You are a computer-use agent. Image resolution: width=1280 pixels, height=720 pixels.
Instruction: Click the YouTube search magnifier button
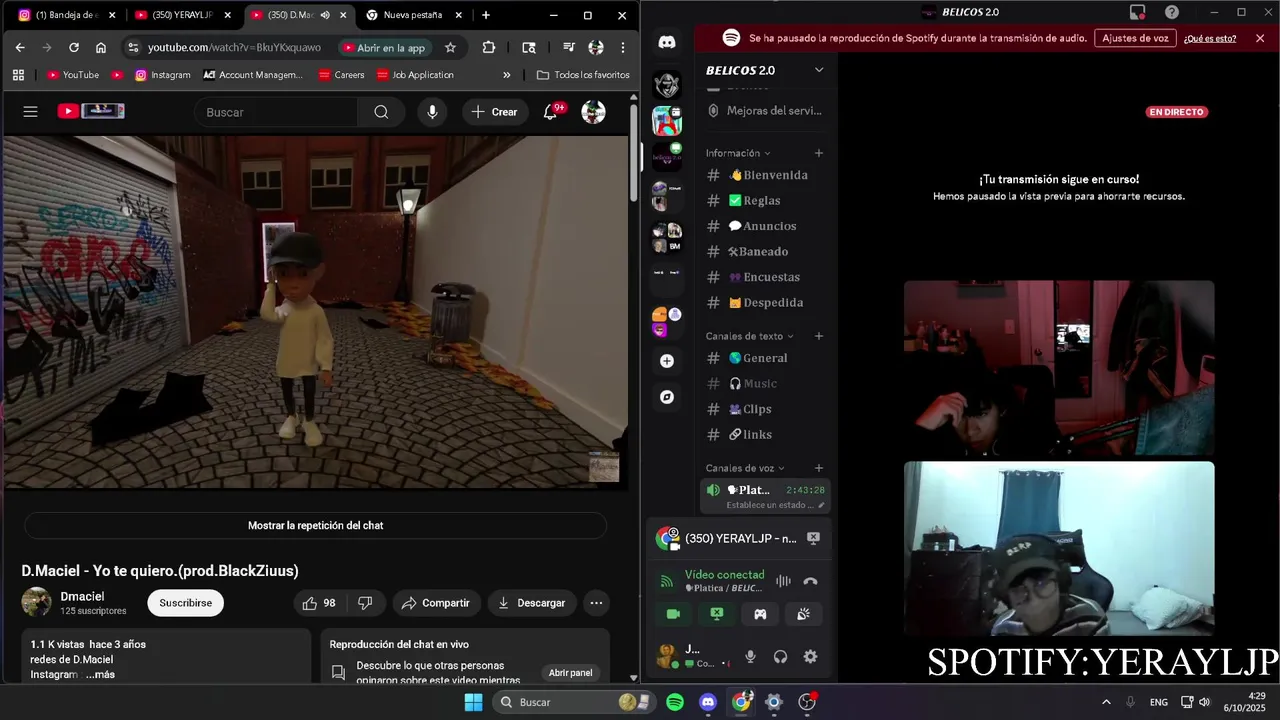pyautogui.click(x=381, y=112)
